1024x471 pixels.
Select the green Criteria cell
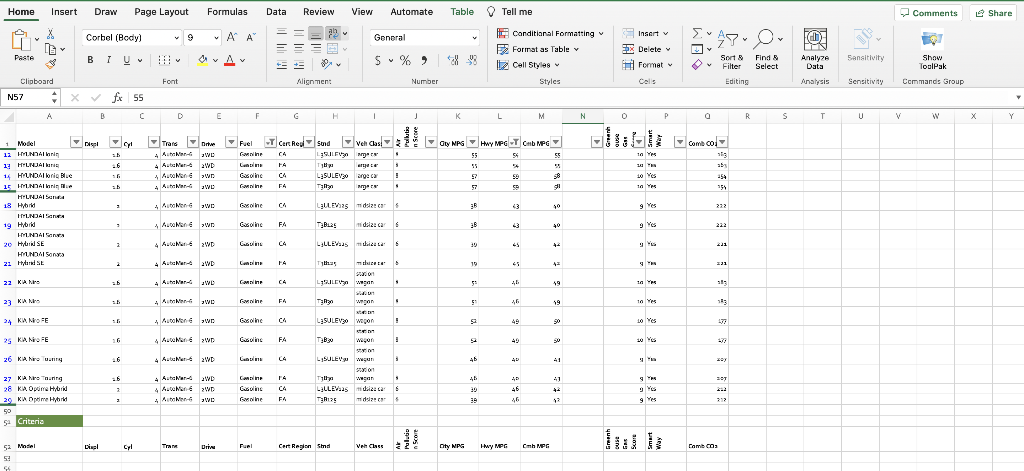click(x=50, y=421)
